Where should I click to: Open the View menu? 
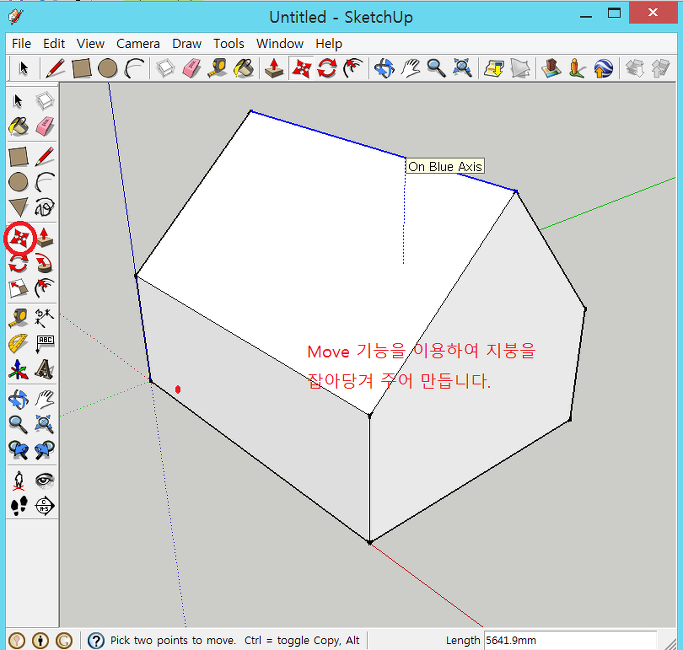click(x=90, y=44)
